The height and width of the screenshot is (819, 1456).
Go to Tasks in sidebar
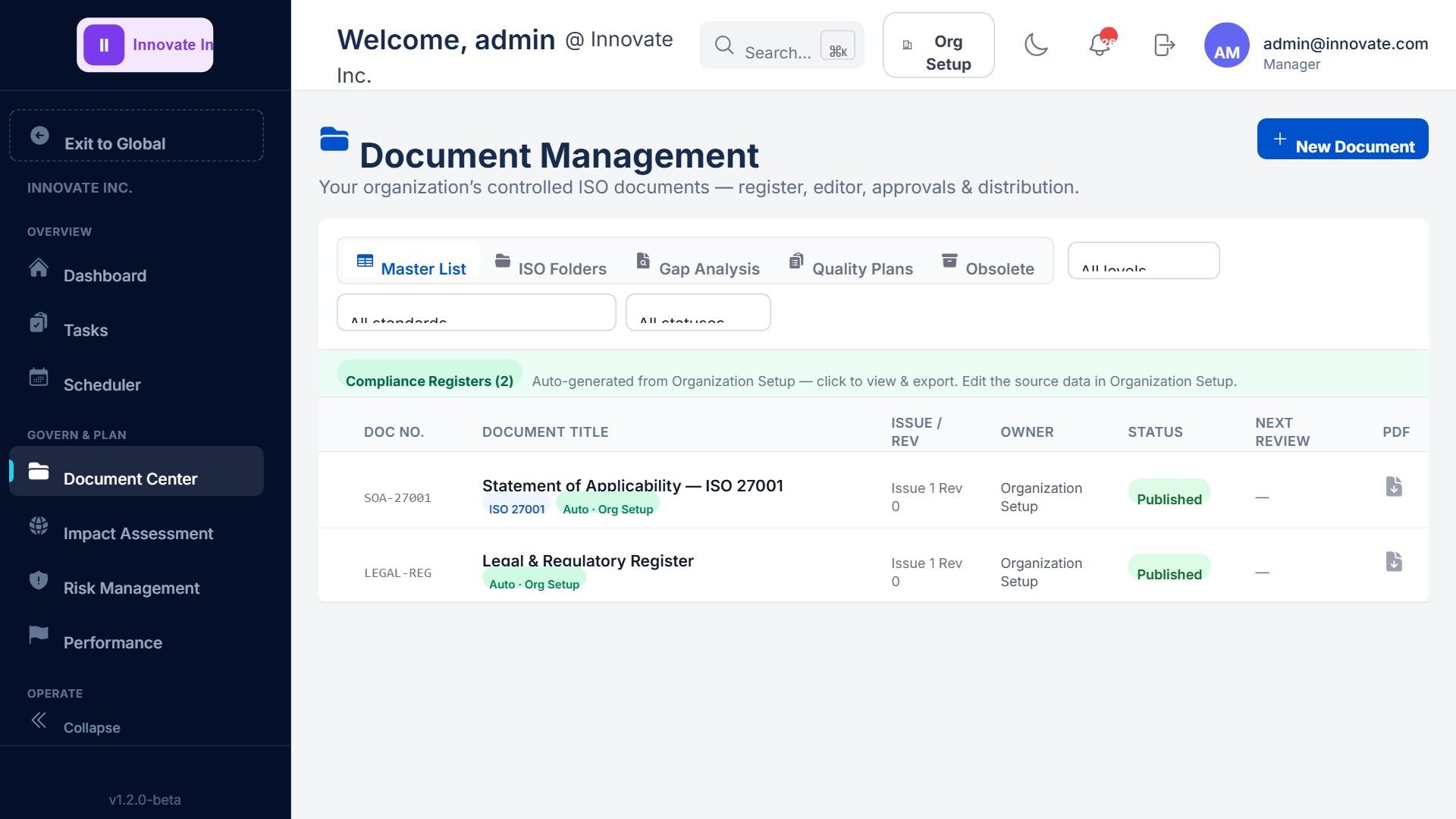pos(136,323)
